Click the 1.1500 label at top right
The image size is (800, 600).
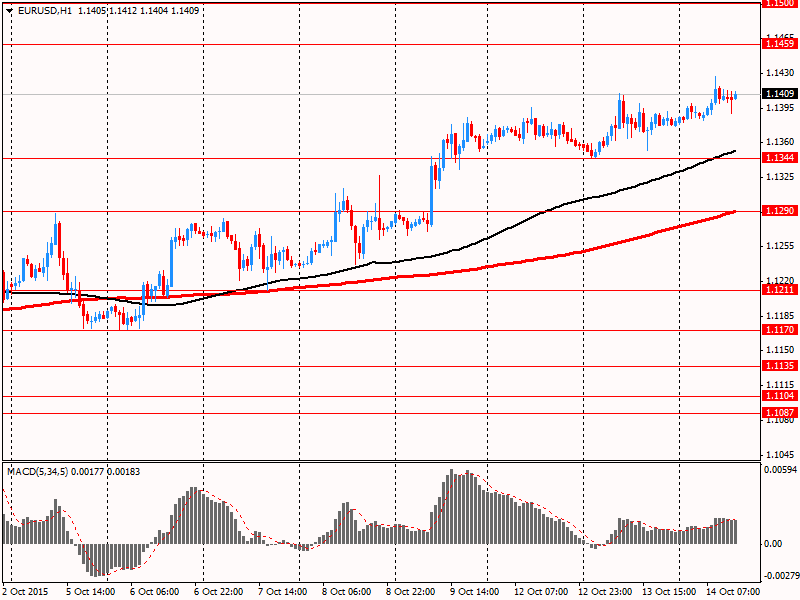780,3
